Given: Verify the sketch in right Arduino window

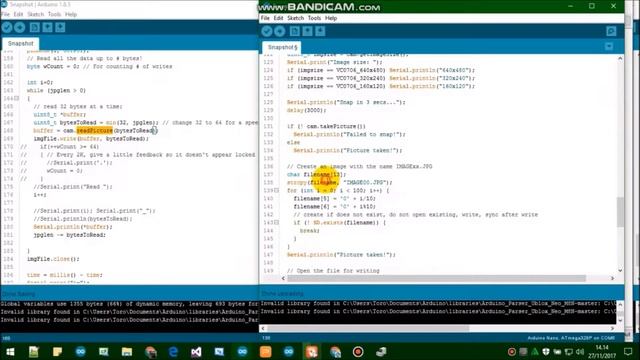Looking at the screenshot, I should pyautogui.click(x=267, y=31).
